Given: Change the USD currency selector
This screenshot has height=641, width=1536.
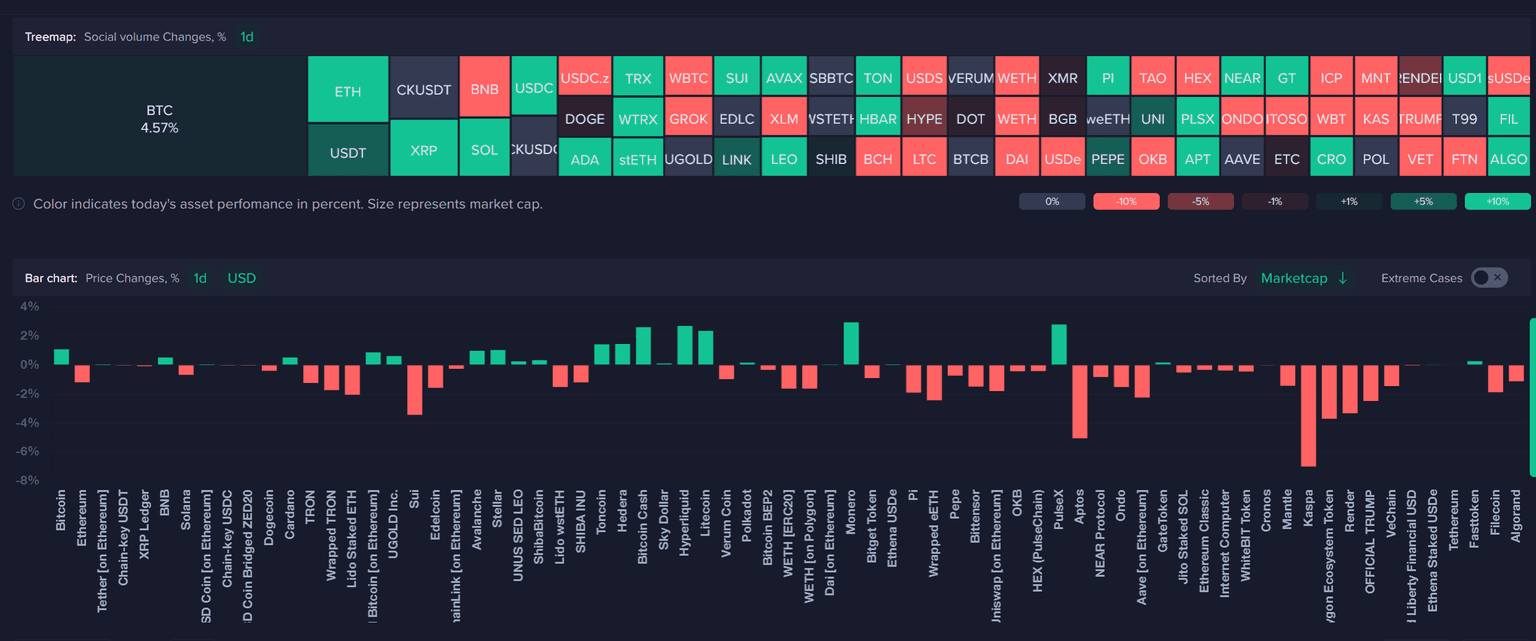Looking at the screenshot, I should (242, 278).
